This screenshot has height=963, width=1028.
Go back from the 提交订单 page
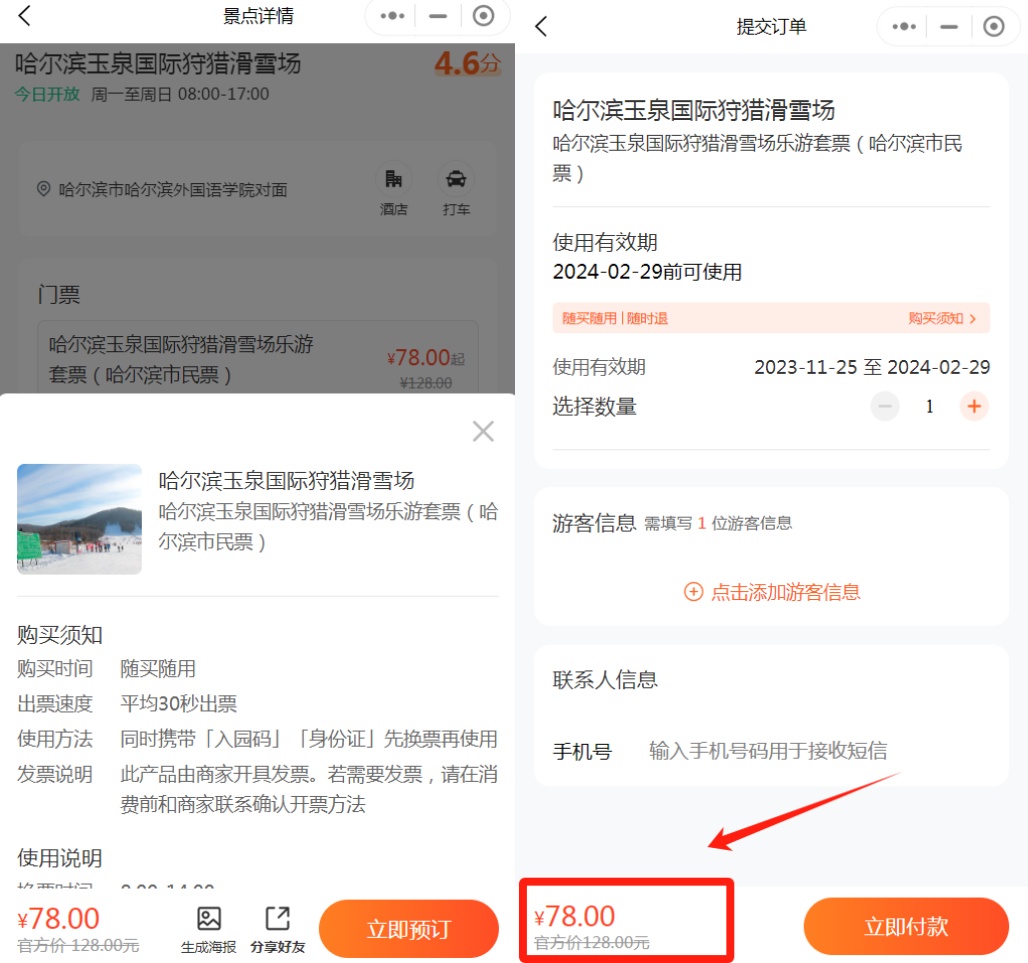click(541, 27)
